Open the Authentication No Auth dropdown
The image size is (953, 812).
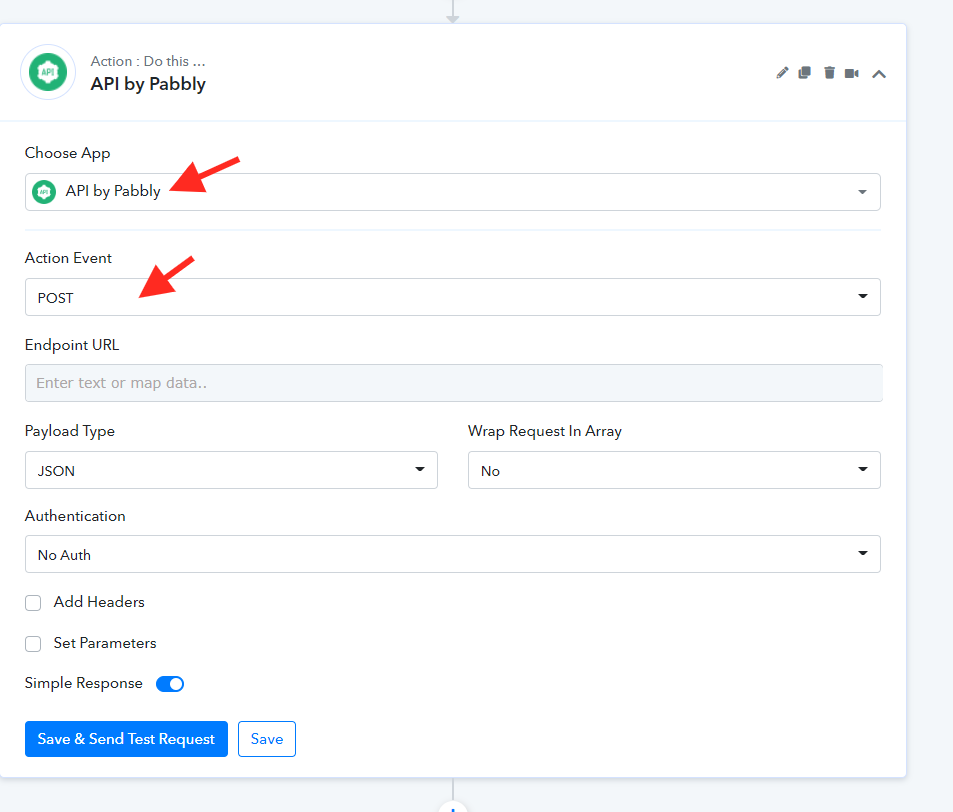453,554
